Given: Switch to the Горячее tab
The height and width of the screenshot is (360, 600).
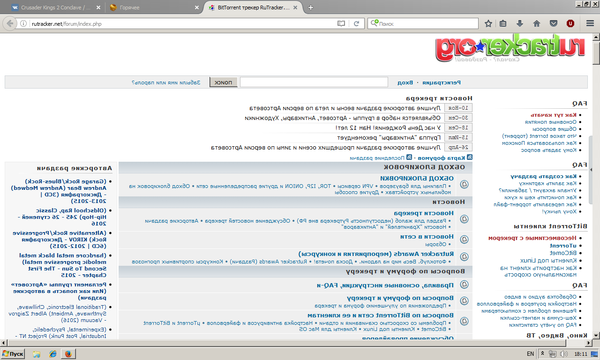Looking at the screenshot, I should click(x=154, y=7).
